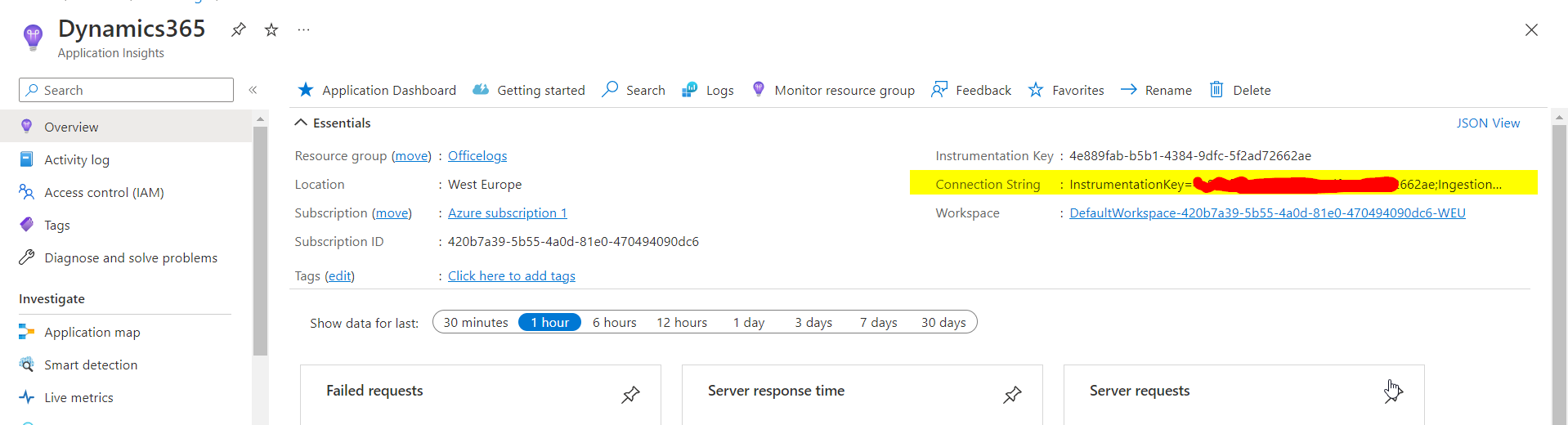Open the more options ellipsis beside title
1568x425 pixels.
[303, 30]
